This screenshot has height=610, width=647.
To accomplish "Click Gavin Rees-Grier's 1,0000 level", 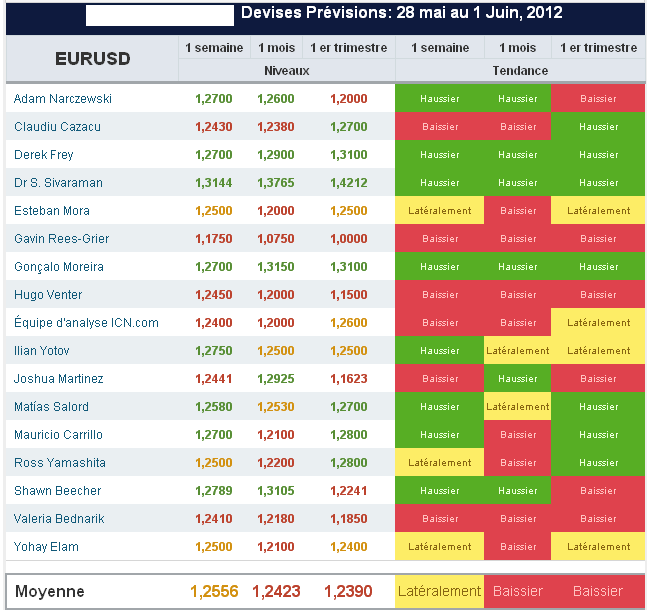I will [x=349, y=239].
